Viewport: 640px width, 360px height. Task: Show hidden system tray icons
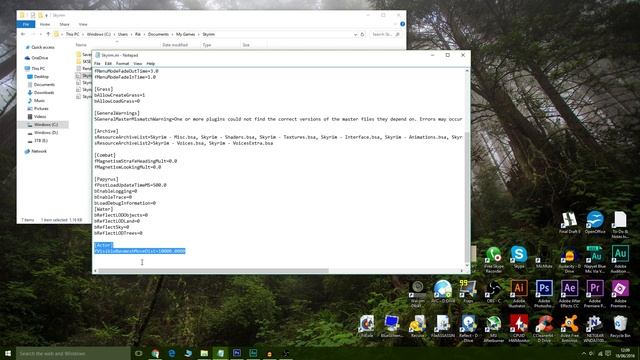pos(584,353)
